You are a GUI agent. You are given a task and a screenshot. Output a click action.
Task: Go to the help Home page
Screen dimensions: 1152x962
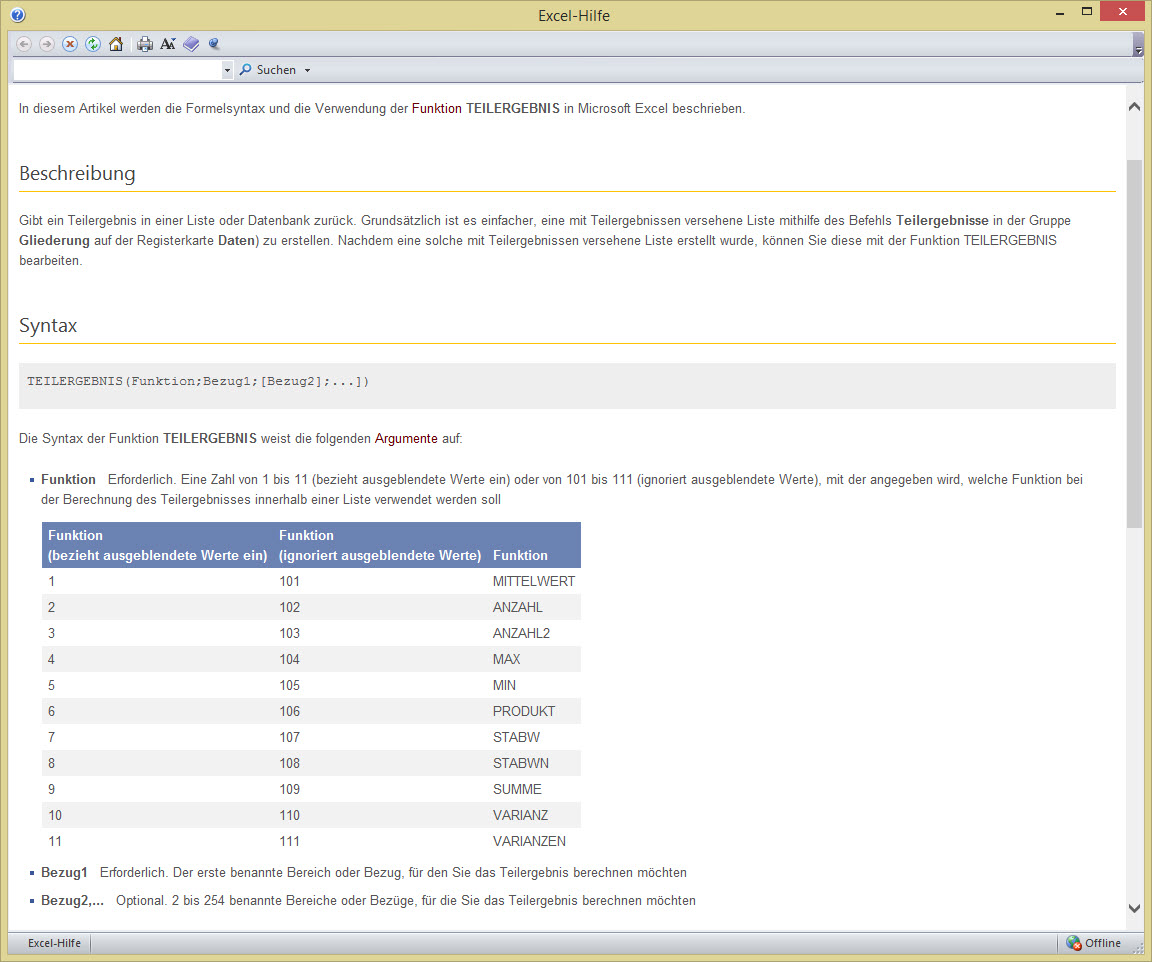point(116,44)
